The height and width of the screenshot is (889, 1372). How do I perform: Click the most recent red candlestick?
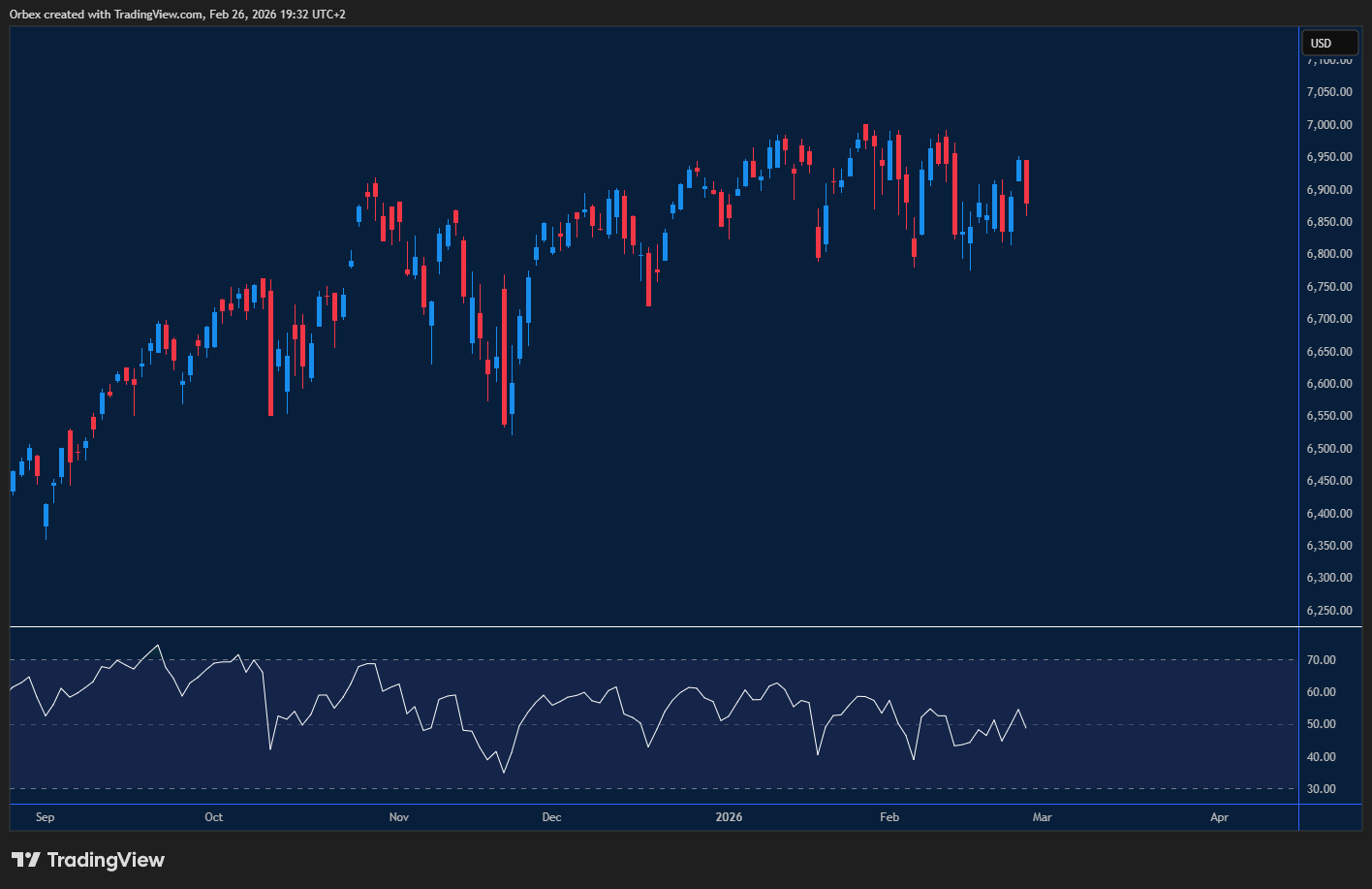click(1026, 181)
